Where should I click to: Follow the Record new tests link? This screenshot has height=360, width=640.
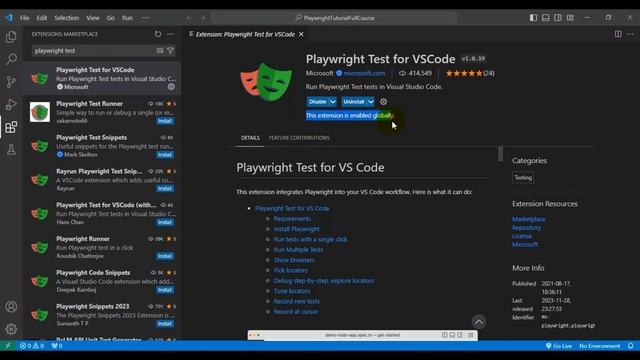tap(297, 301)
